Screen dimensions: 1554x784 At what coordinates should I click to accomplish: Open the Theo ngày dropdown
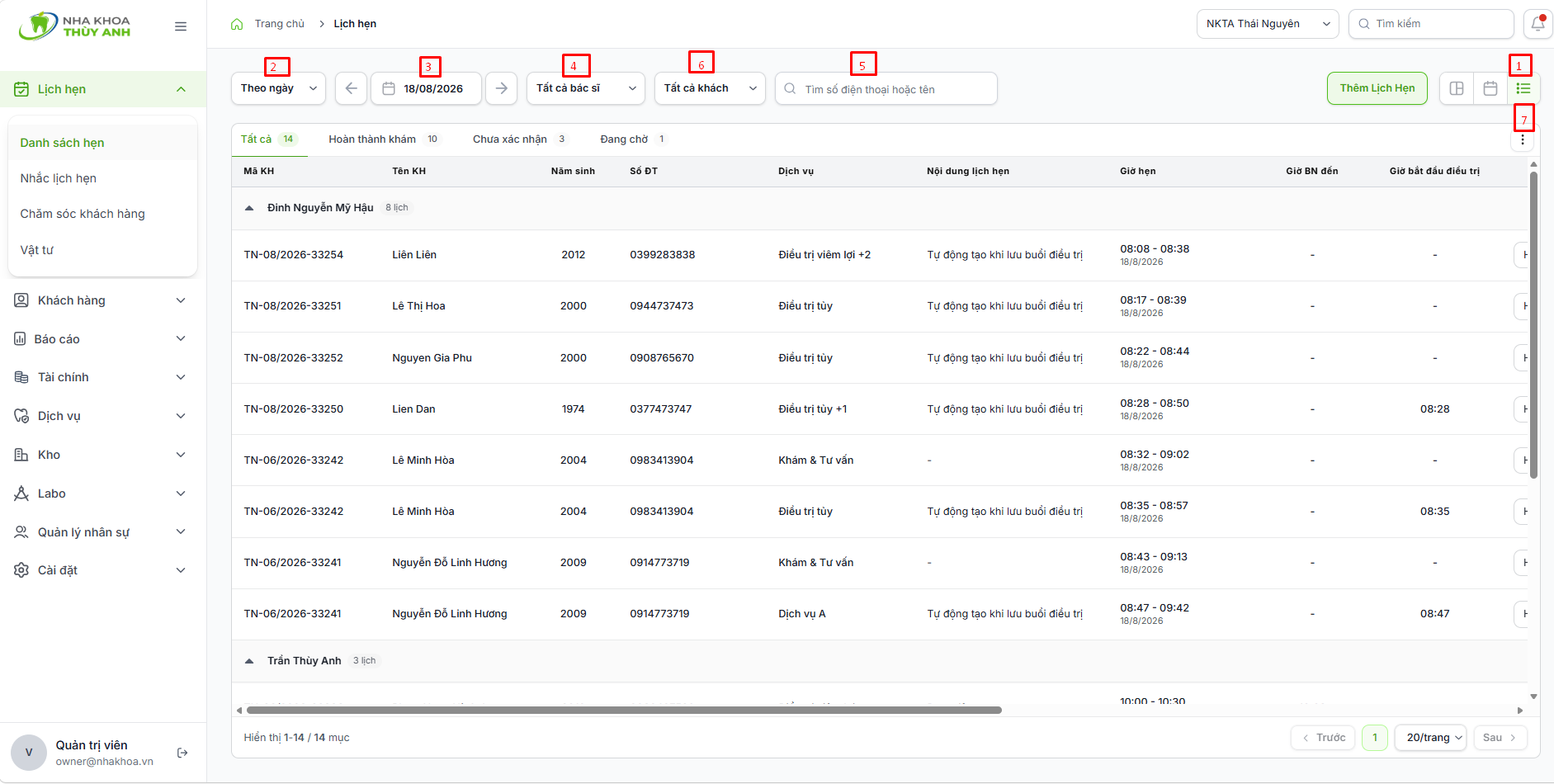click(278, 88)
